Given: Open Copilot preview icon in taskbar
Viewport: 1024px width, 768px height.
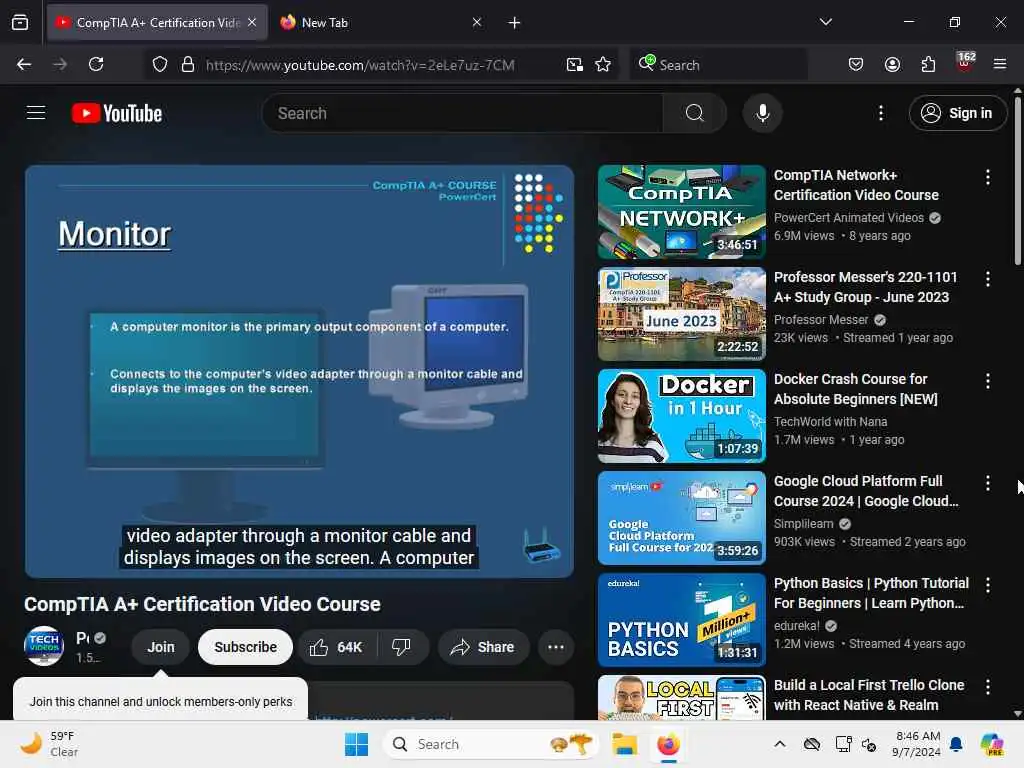Looking at the screenshot, I should 992,744.
